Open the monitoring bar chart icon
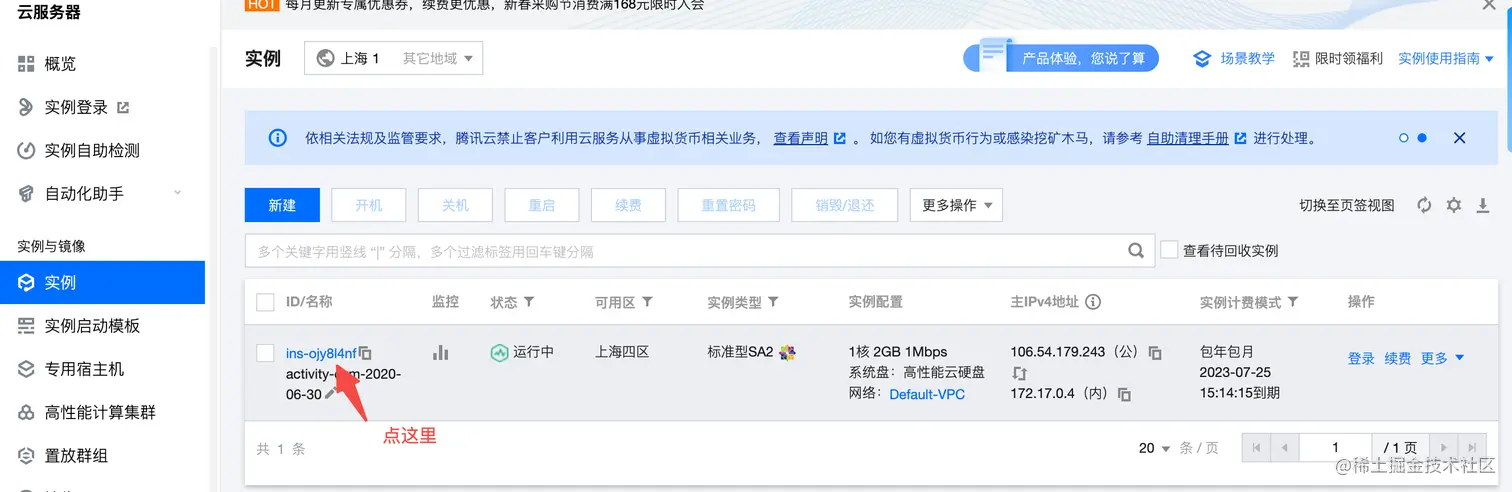The width and height of the screenshot is (1512, 492). (x=440, y=353)
